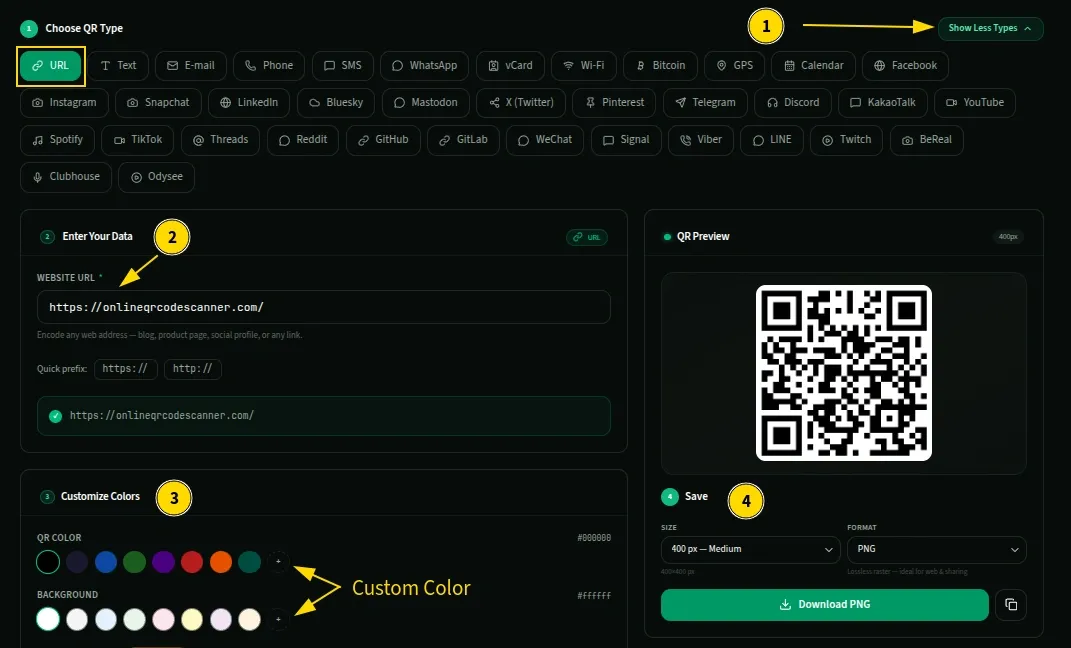
Task: Select the YouTube QR type
Action: tap(975, 102)
